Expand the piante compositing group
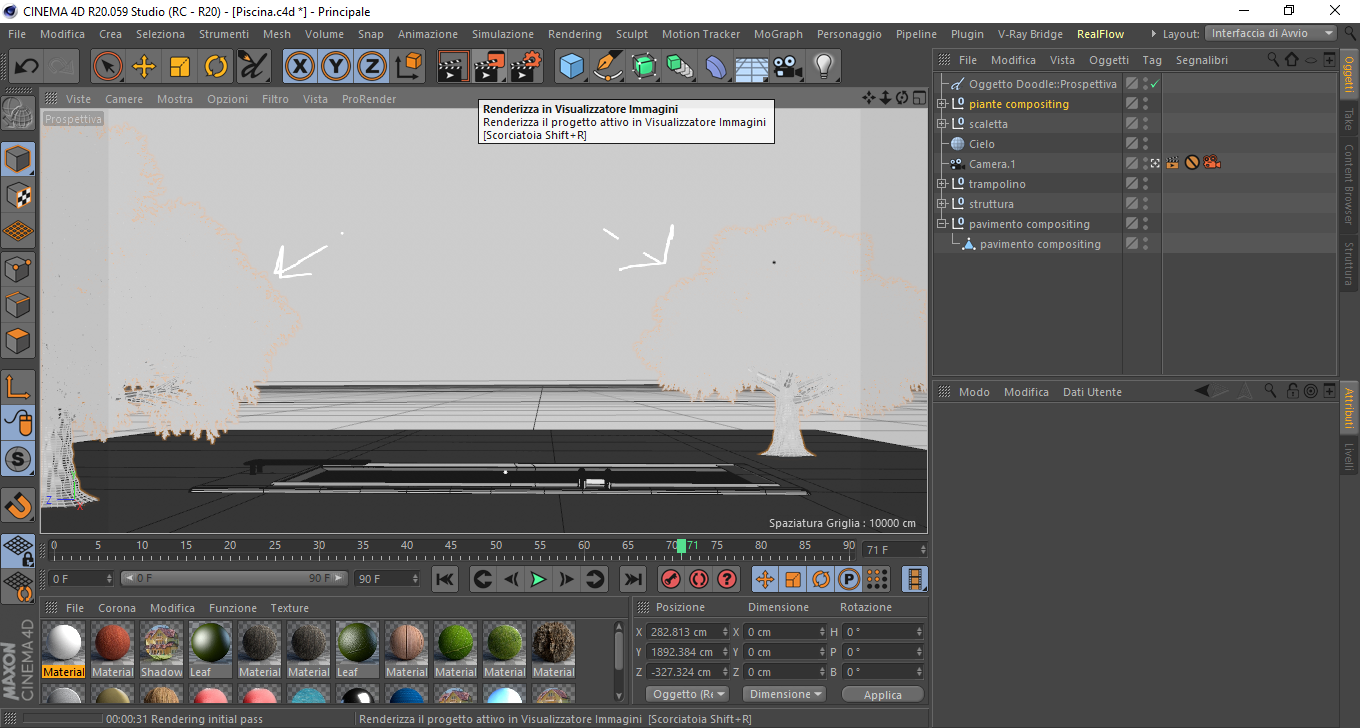 click(x=941, y=104)
